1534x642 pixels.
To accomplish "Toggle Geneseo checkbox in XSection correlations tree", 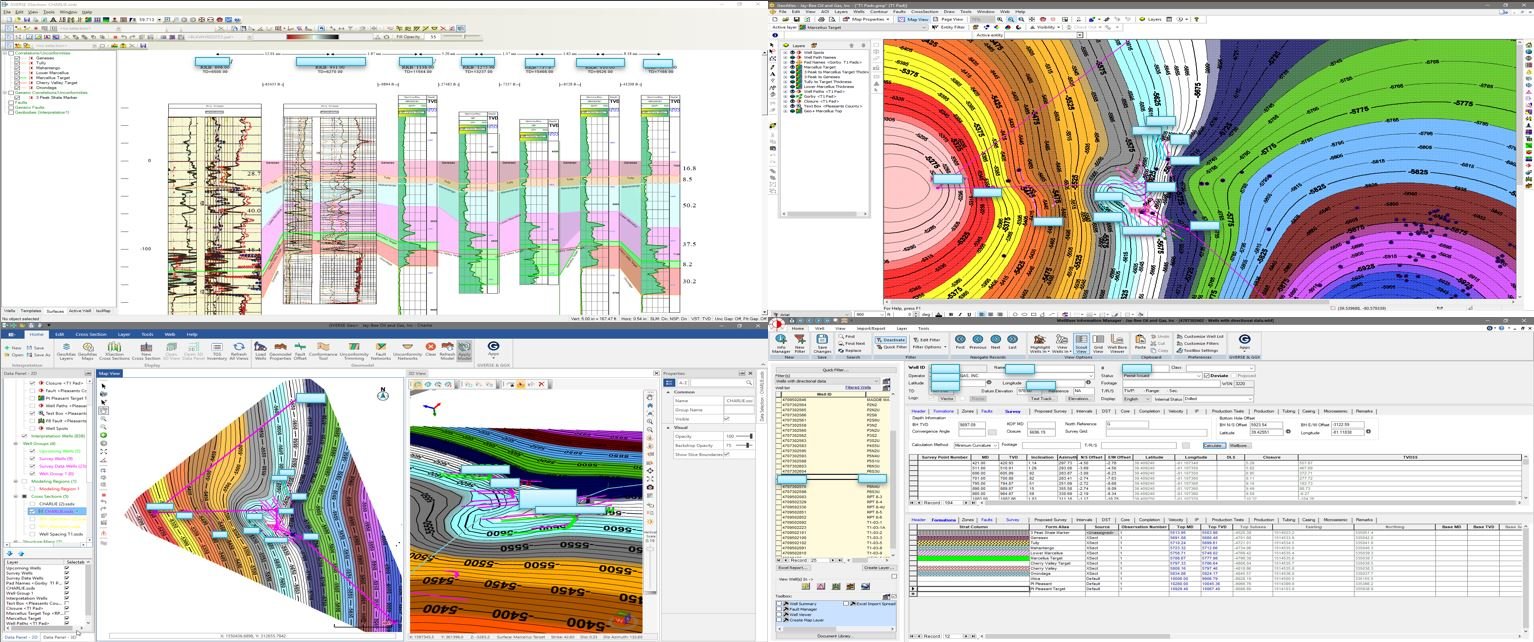I will [x=17, y=58].
